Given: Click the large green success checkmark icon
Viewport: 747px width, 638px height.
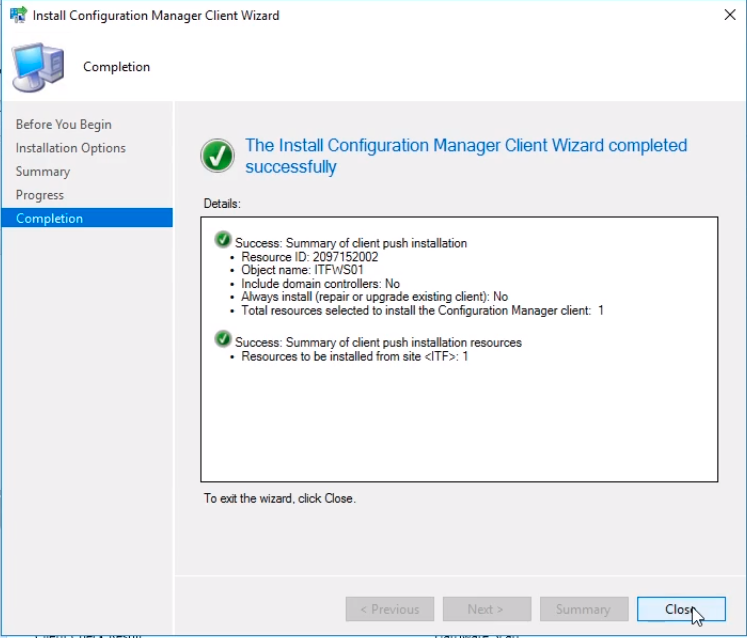Looking at the screenshot, I should (217, 155).
